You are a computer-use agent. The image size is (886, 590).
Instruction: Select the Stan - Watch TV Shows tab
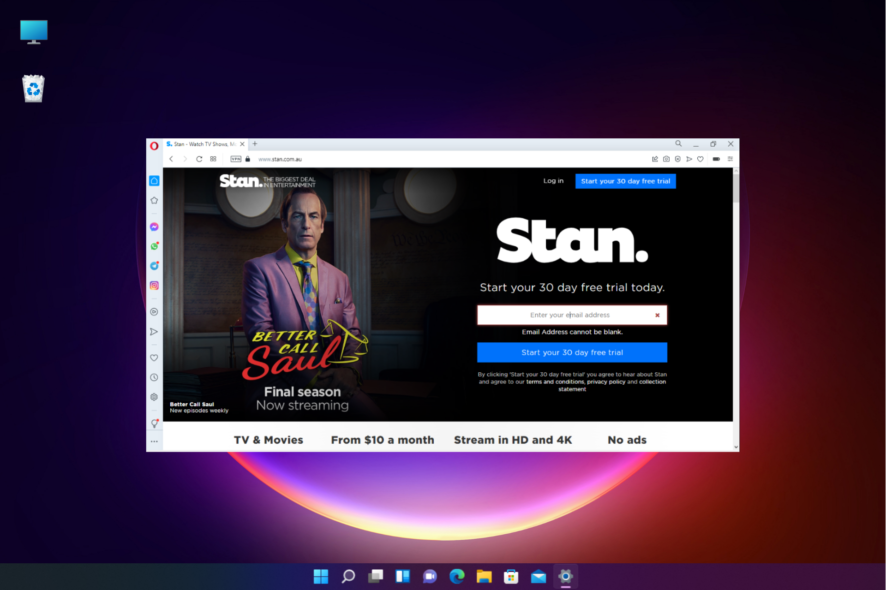(x=205, y=144)
